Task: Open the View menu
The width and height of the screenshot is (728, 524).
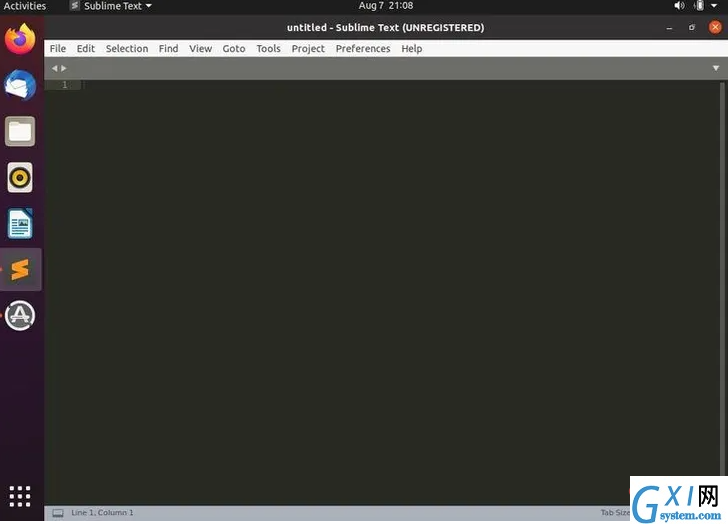Action: [200, 49]
